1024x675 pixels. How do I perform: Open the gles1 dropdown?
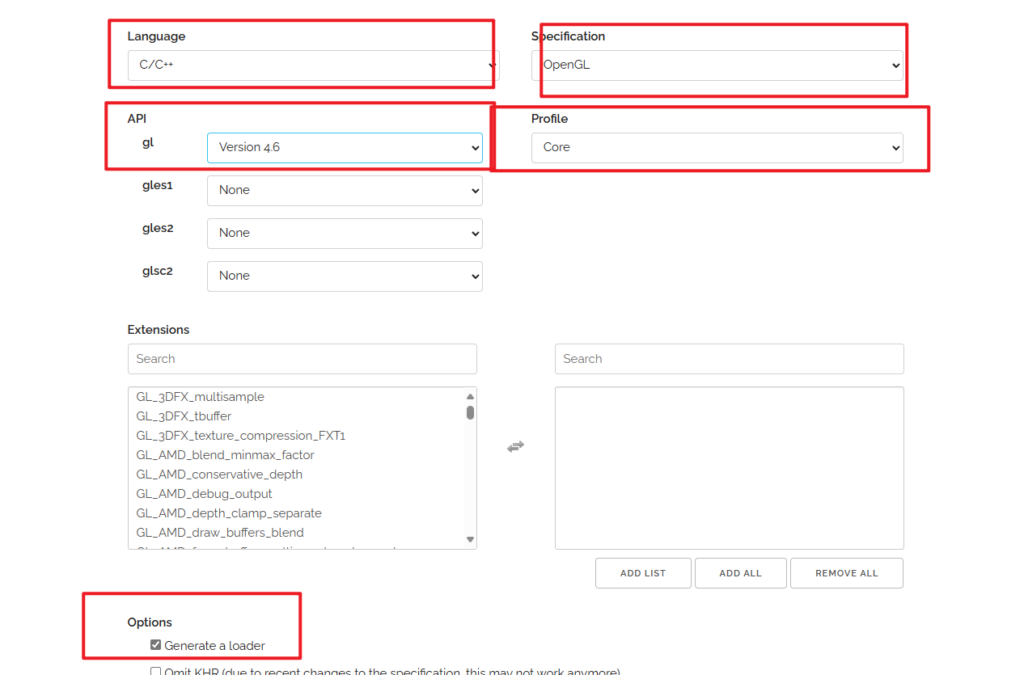(344, 190)
